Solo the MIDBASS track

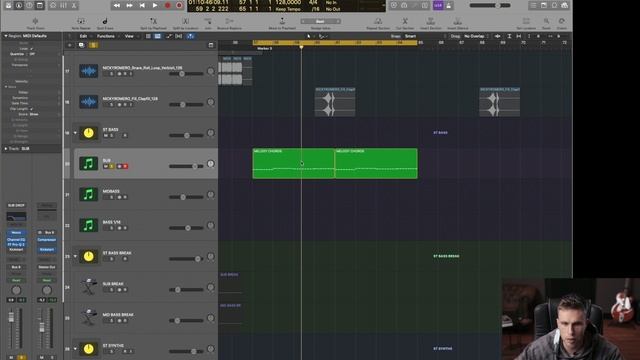[111, 197]
